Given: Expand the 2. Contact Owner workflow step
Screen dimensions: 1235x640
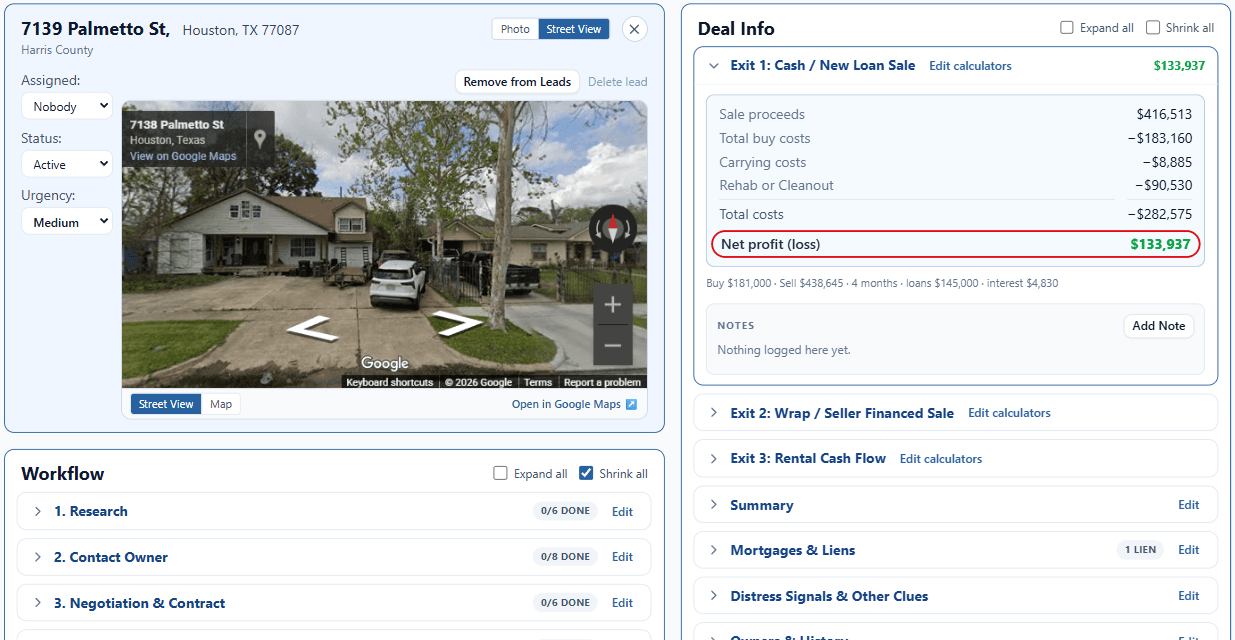Looking at the screenshot, I should tap(38, 557).
